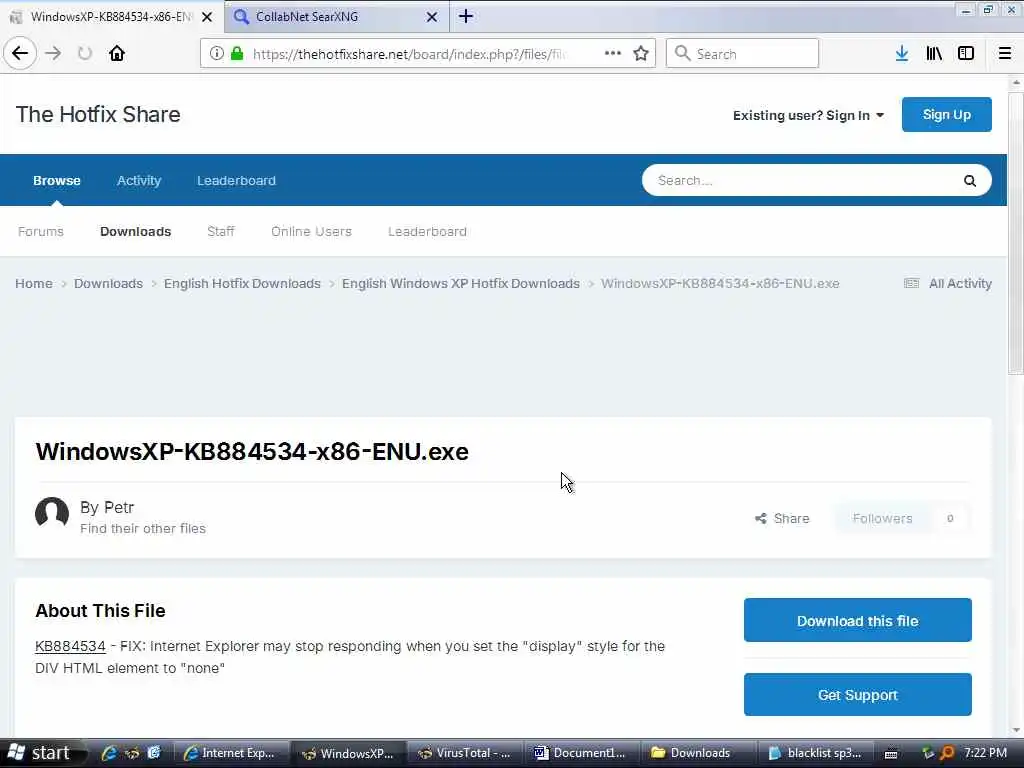This screenshot has height=768, width=1024.
Task: Open Leaderboard in the blue navigation bar
Action: point(236,181)
